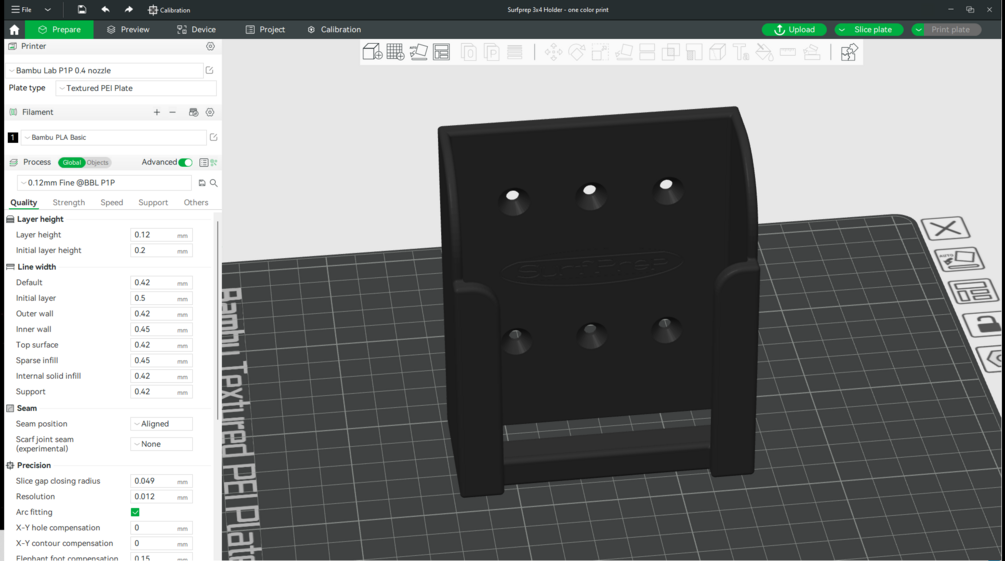The width and height of the screenshot is (1005, 561).
Task: Click the Redo arrow in the title bar
Action: tap(129, 10)
